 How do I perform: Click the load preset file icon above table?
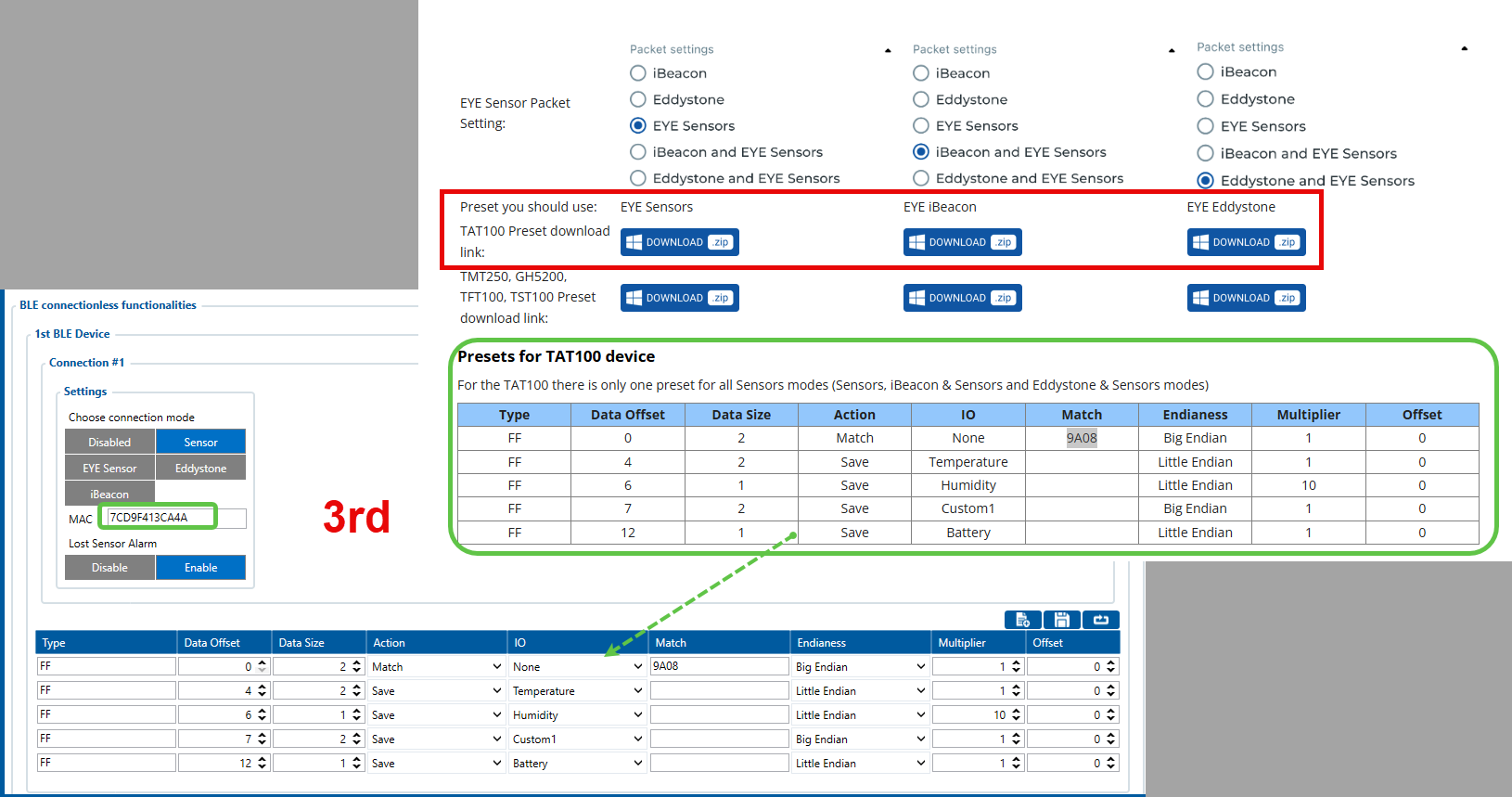pyautogui.click(x=1022, y=620)
